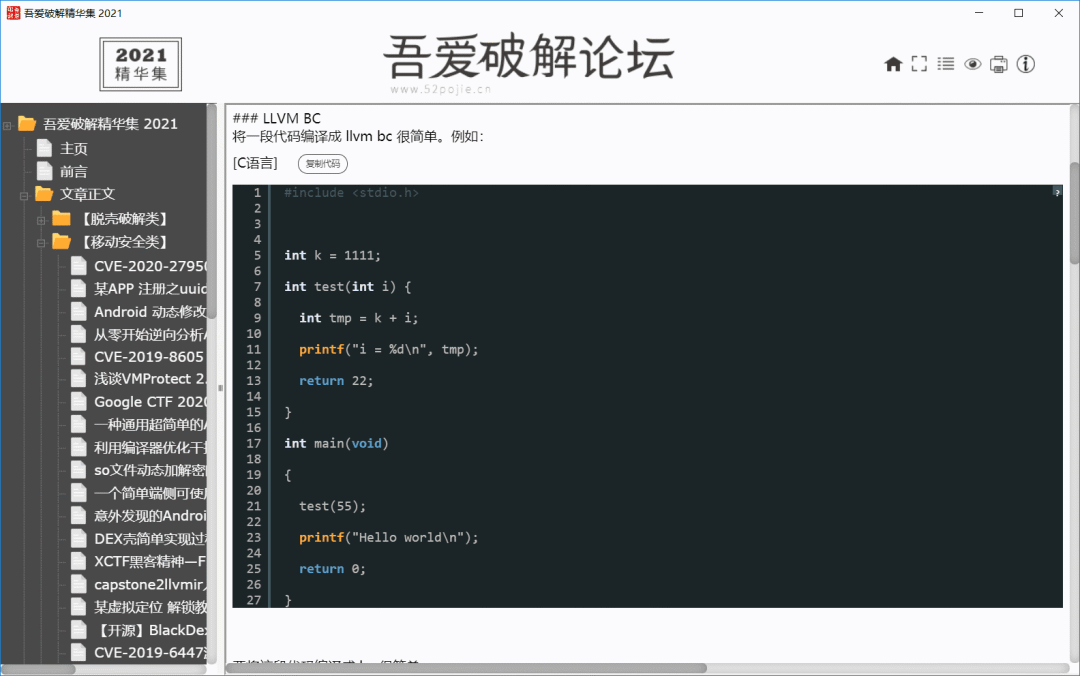Open the 浅谈VMProtect article

(150, 379)
